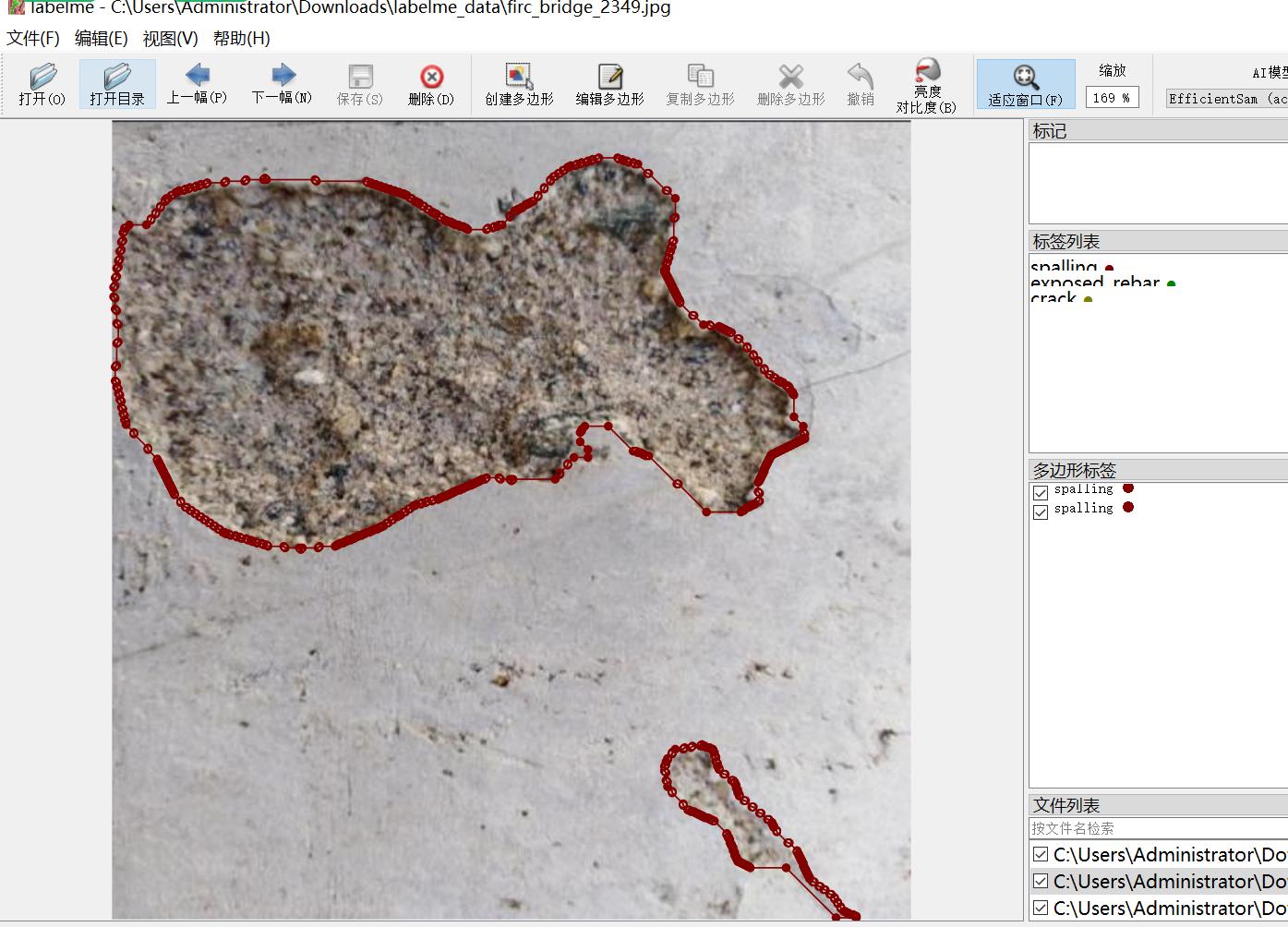Click Fit Window (适应窗口) button

click(x=1025, y=84)
